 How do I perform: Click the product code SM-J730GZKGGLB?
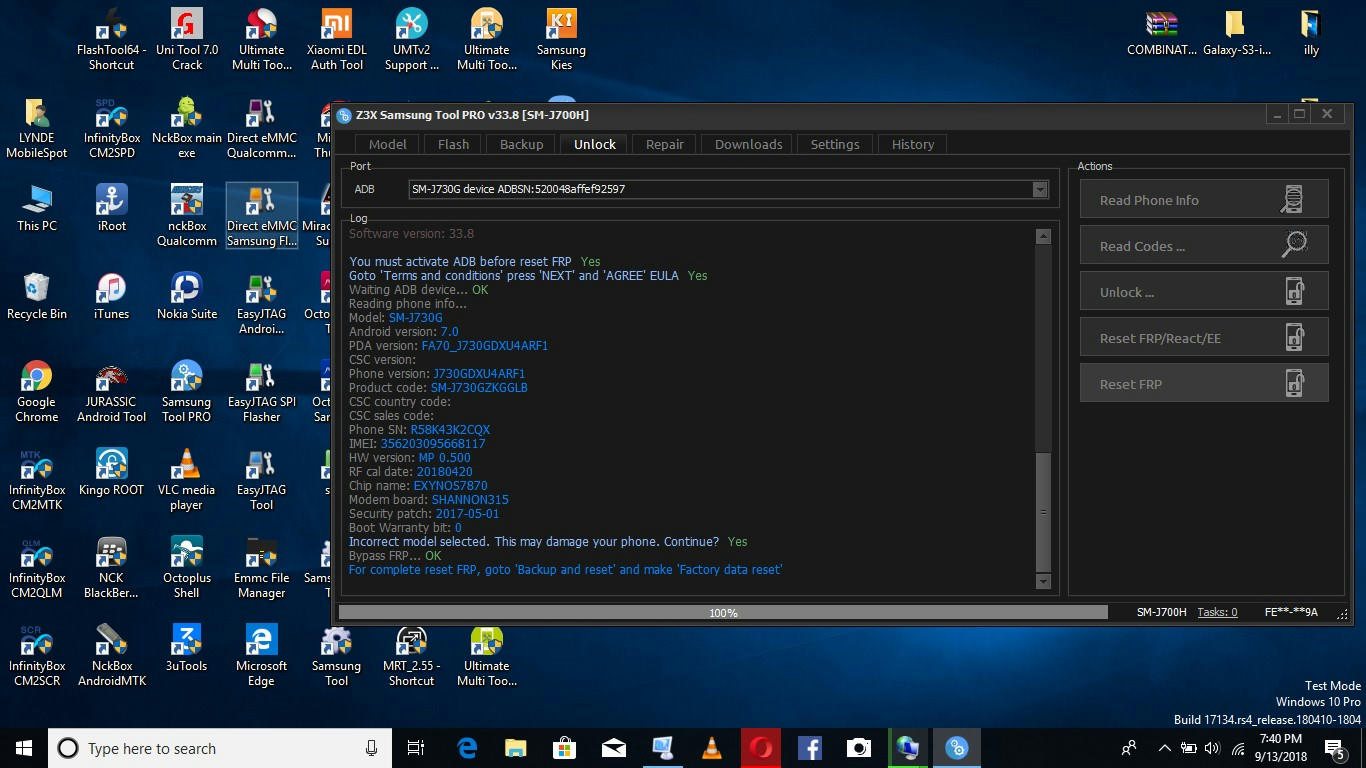(479, 388)
